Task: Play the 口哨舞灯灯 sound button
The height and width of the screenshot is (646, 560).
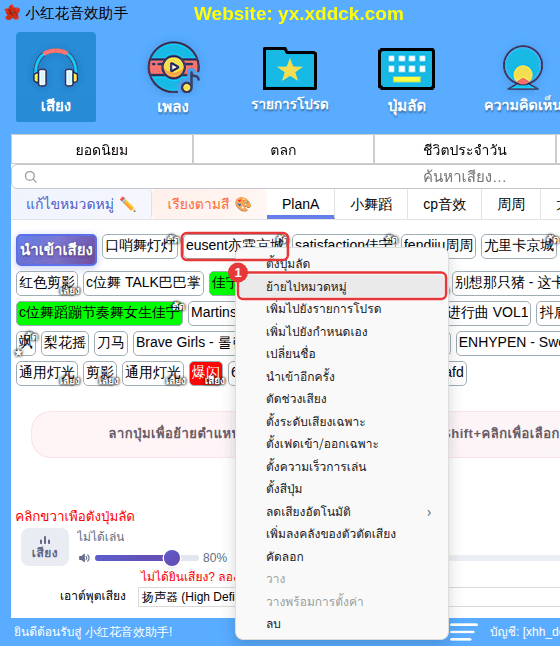Action: [140, 246]
